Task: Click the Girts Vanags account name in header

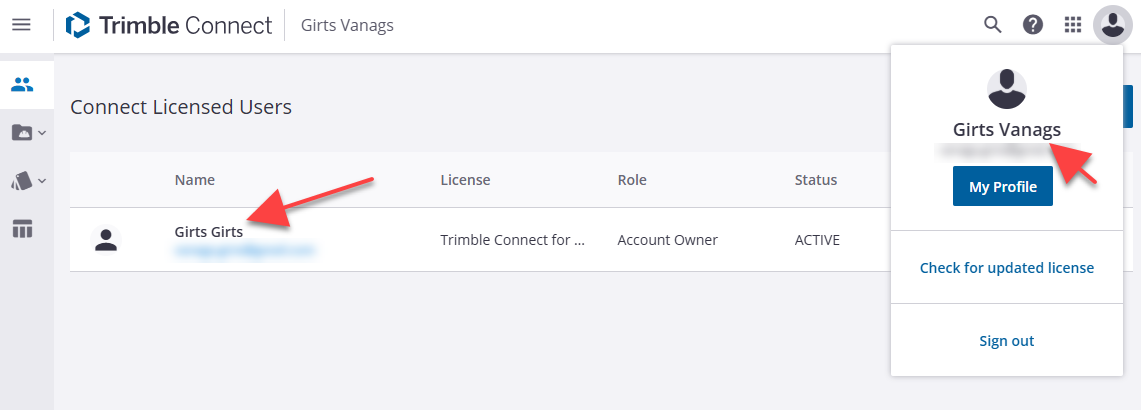Action: [x=347, y=25]
